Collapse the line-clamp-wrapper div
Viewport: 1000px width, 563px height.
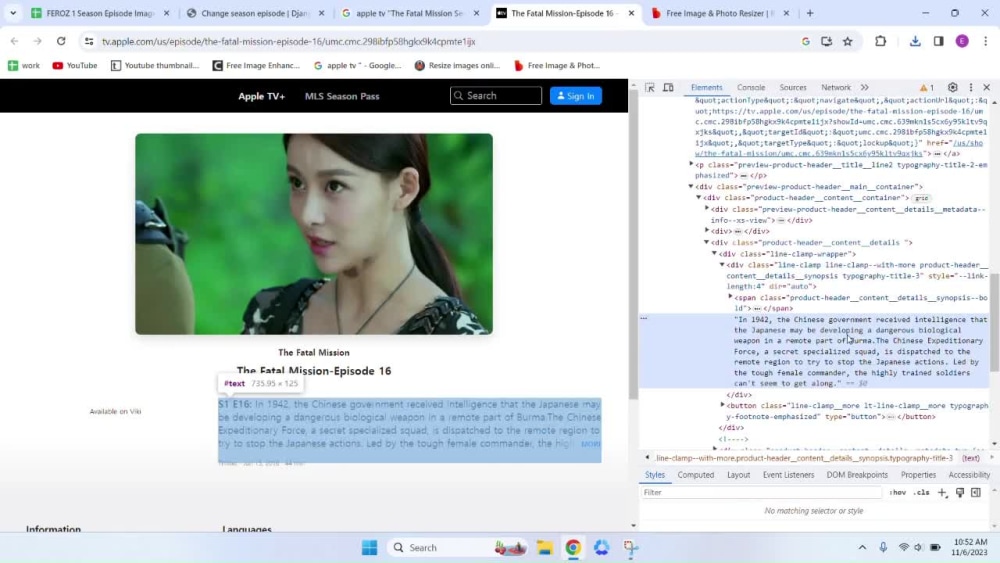coord(714,254)
